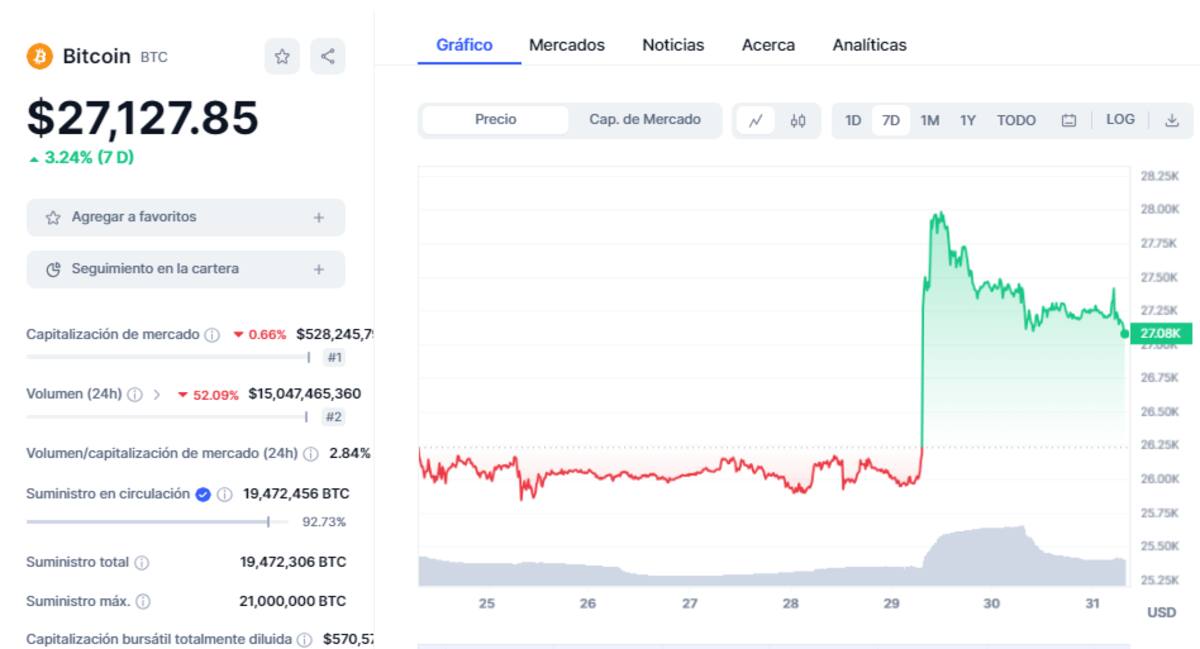This screenshot has width=1200, height=649.
Task: Click info icon next to Suministro máx.
Action: (x=143, y=602)
